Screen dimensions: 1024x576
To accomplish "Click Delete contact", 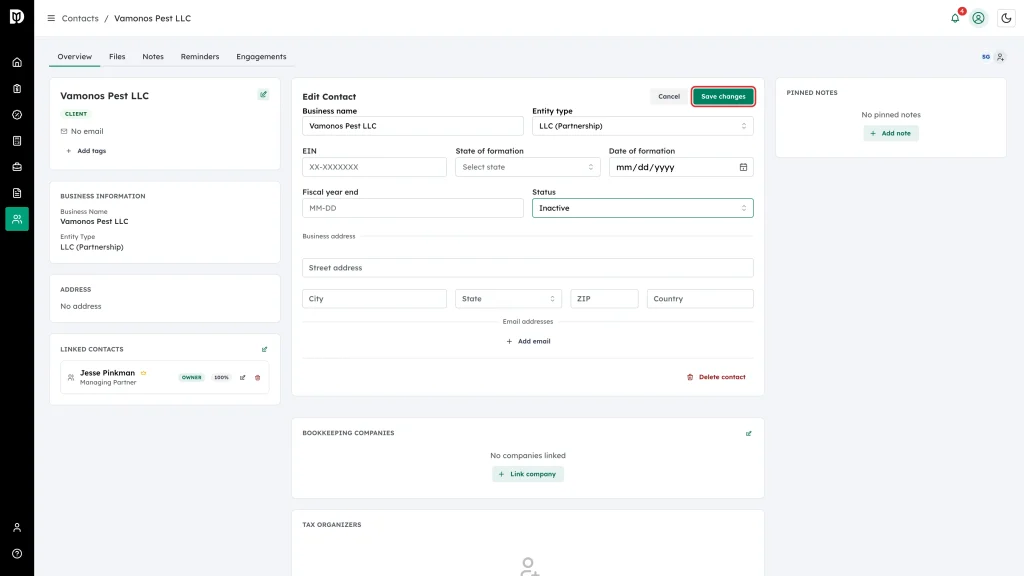I will pos(716,377).
